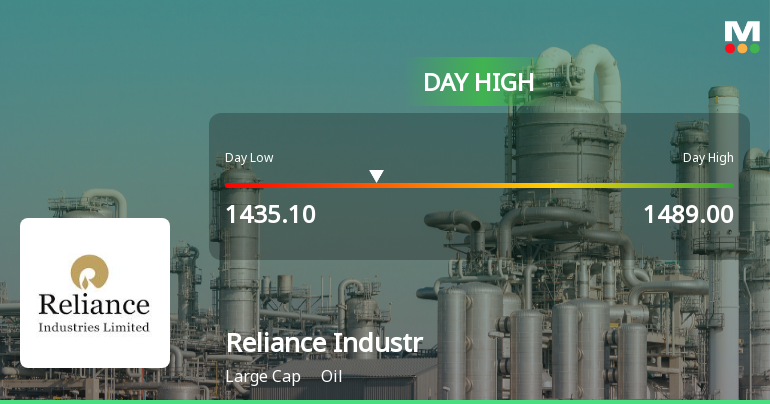770x404 pixels.
Task: Select the Day Low label
Action: click(249, 158)
